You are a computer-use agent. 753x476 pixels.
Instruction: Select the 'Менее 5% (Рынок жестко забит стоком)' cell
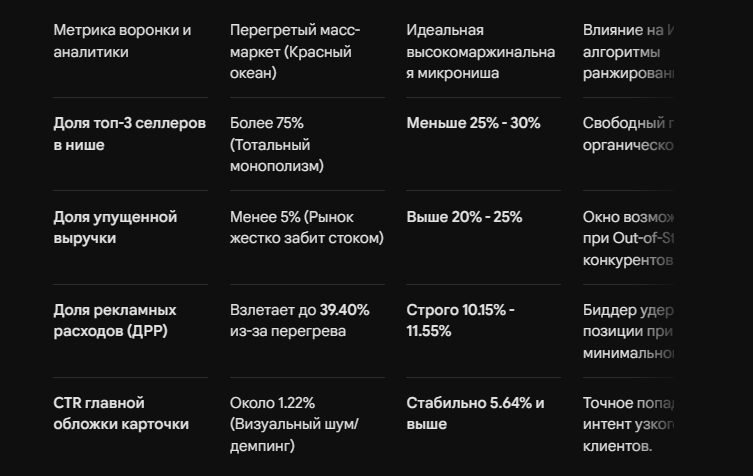306,227
